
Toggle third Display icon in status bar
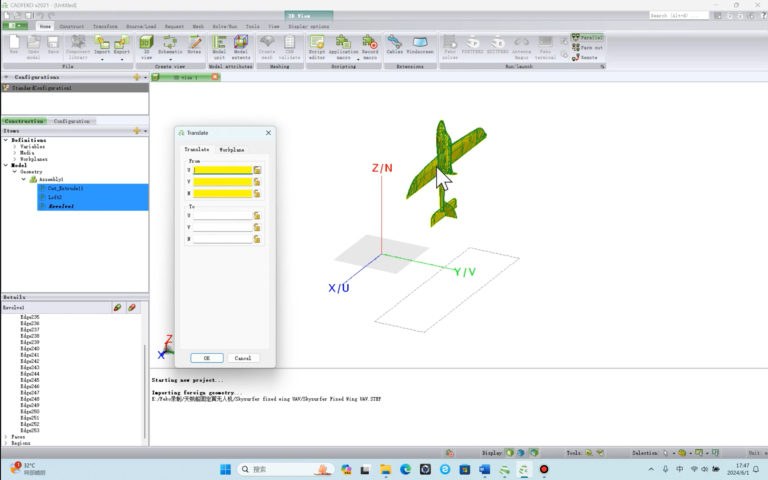point(534,453)
